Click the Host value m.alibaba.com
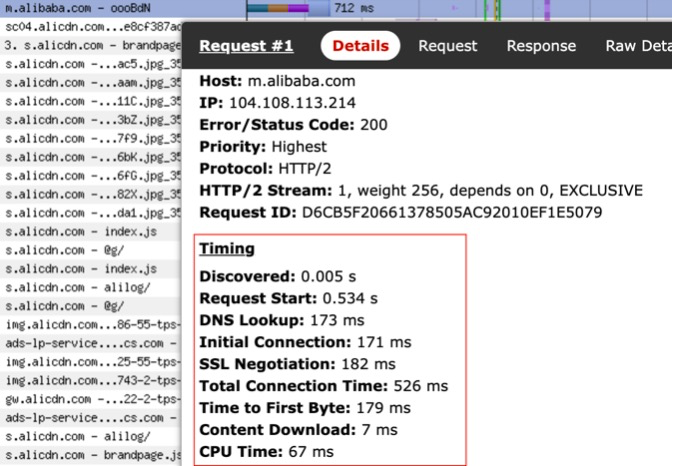 pos(301,81)
